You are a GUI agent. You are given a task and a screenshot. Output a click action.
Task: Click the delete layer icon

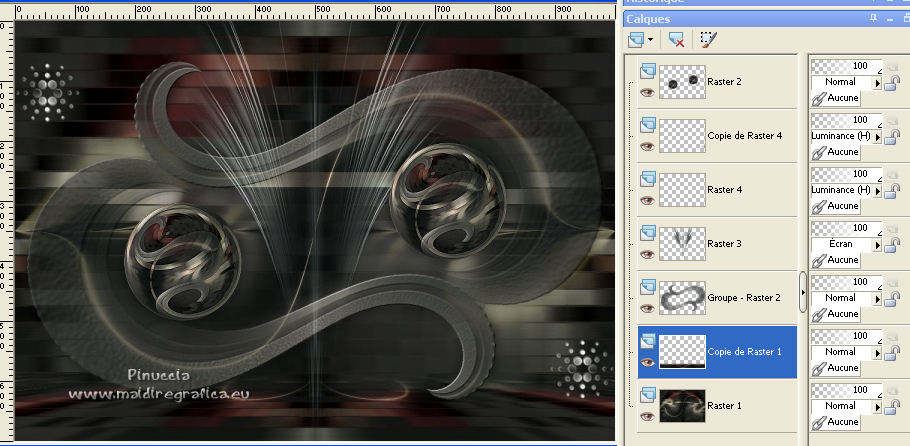click(676, 39)
